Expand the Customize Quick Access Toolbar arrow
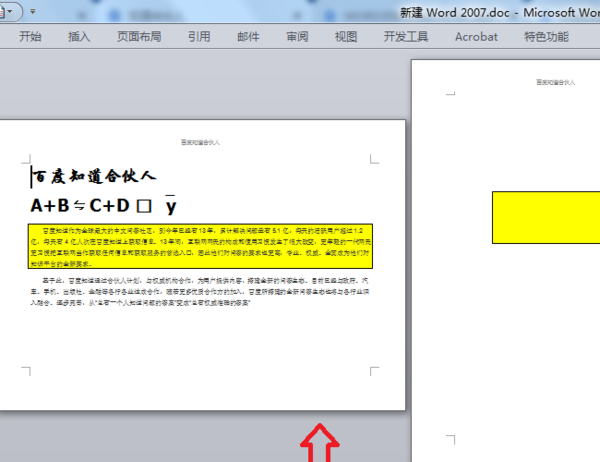 (33, 12)
